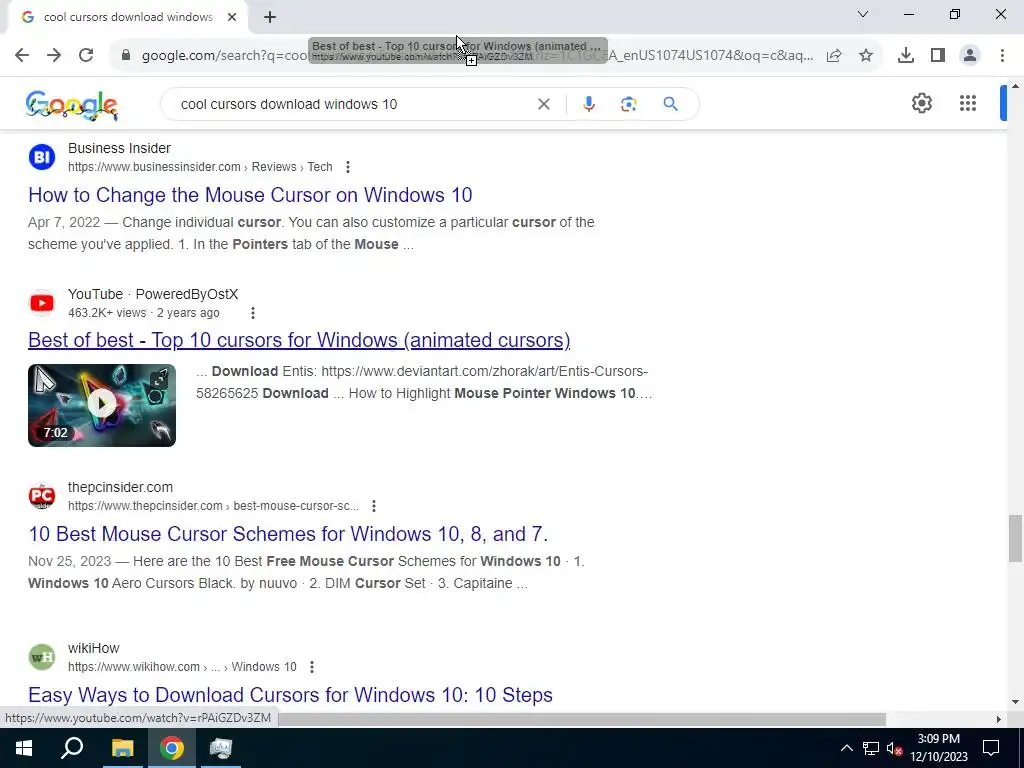This screenshot has height=768, width=1024.
Task: Submit search with magnifier icon
Action: tap(670, 104)
